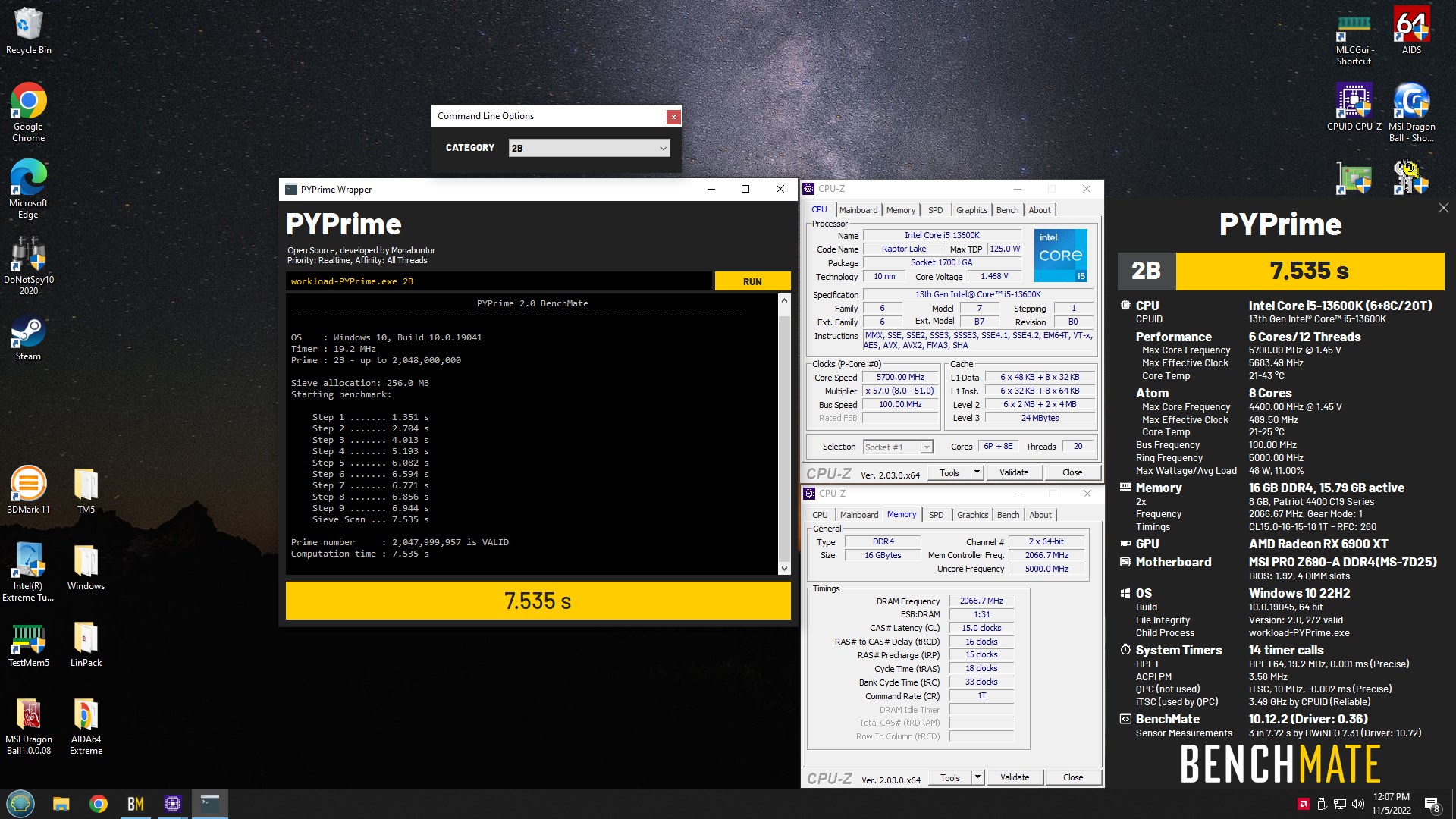Open CPUID CPU-Z desktop shortcut
The width and height of the screenshot is (1456, 819).
click(x=1354, y=107)
